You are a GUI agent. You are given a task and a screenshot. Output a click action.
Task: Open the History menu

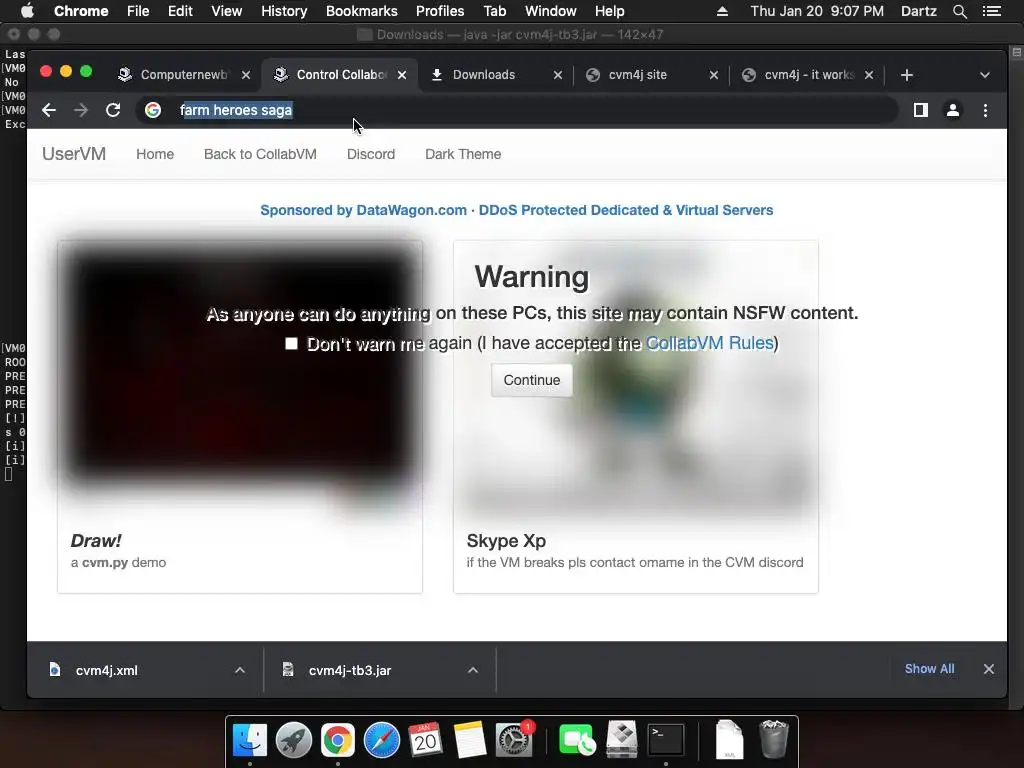[x=284, y=11]
